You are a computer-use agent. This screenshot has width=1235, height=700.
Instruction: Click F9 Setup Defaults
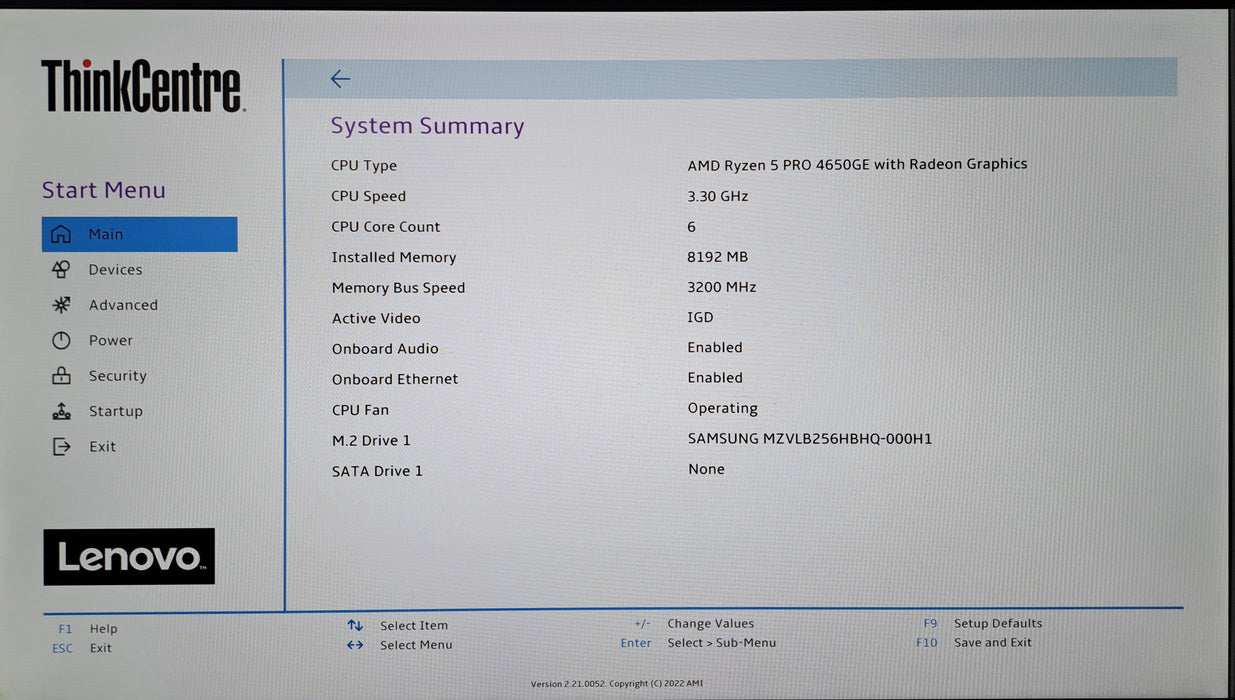tap(982, 623)
